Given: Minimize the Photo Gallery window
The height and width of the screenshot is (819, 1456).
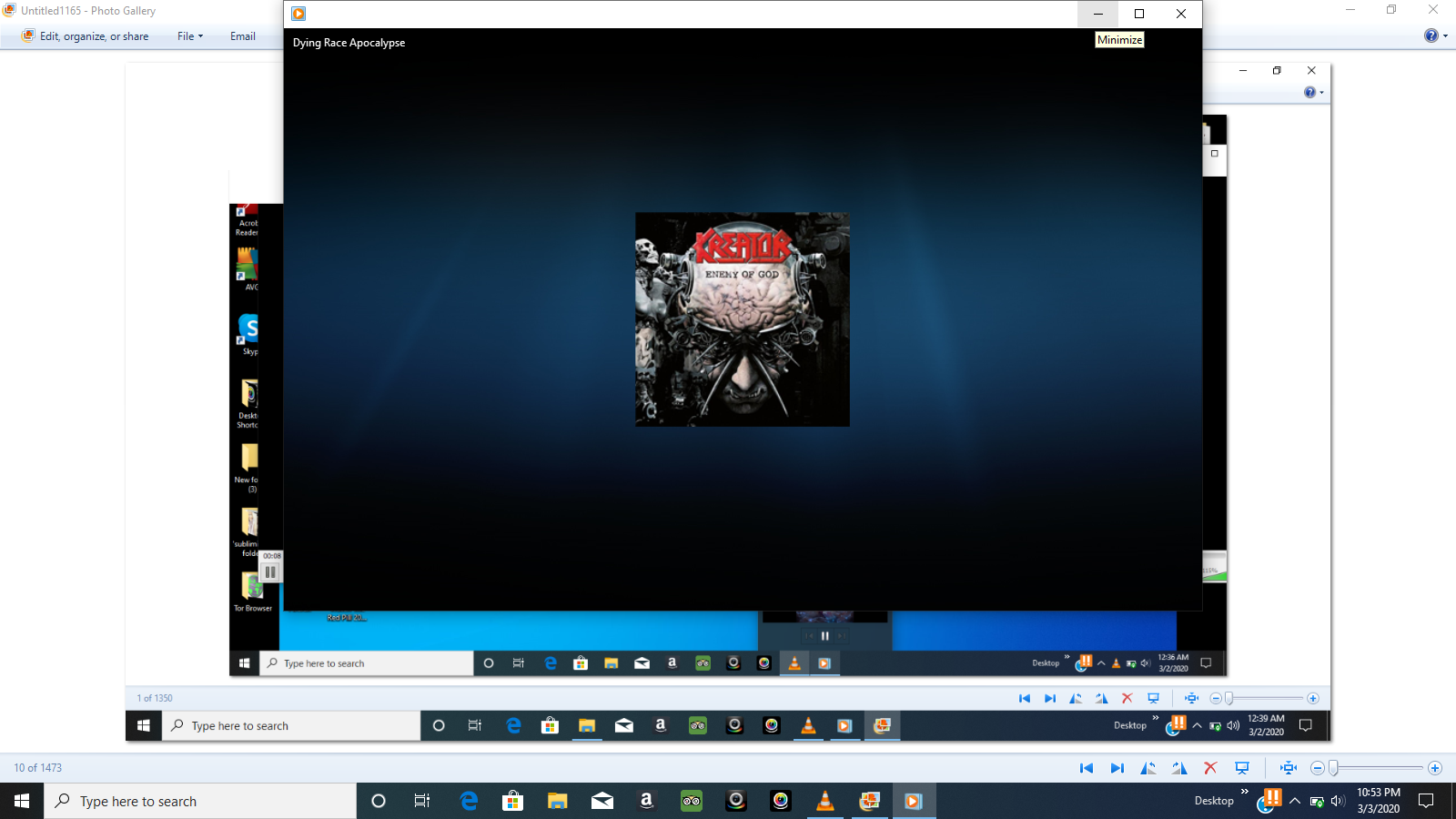Looking at the screenshot, I should pyautogui.click(x=1350, y=10).
